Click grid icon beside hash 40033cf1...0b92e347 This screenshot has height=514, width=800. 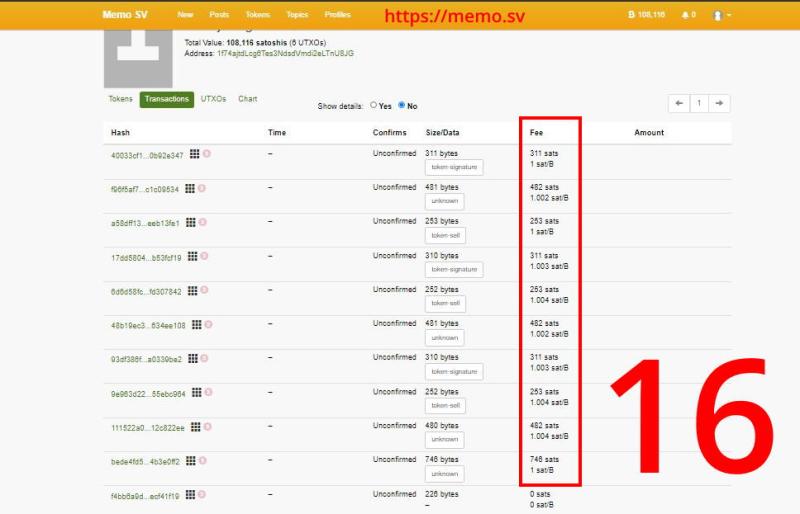tap(194, 154)
